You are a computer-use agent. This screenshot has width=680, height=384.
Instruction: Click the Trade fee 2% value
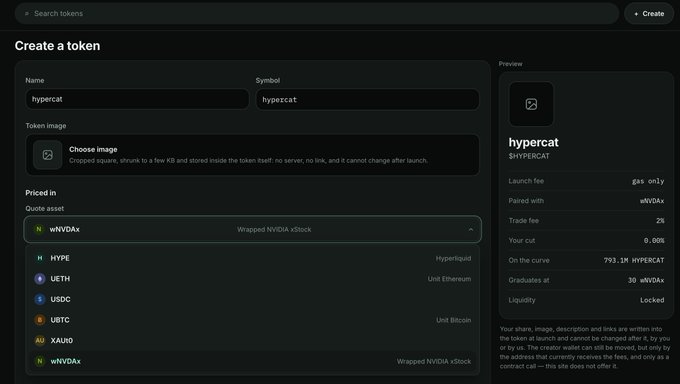tap(660, 221)
